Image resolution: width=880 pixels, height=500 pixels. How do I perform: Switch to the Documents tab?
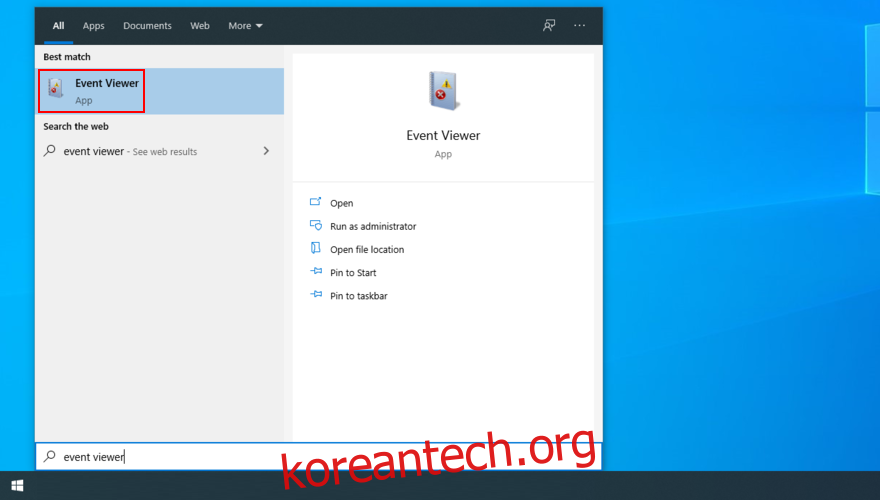(147, 26)
